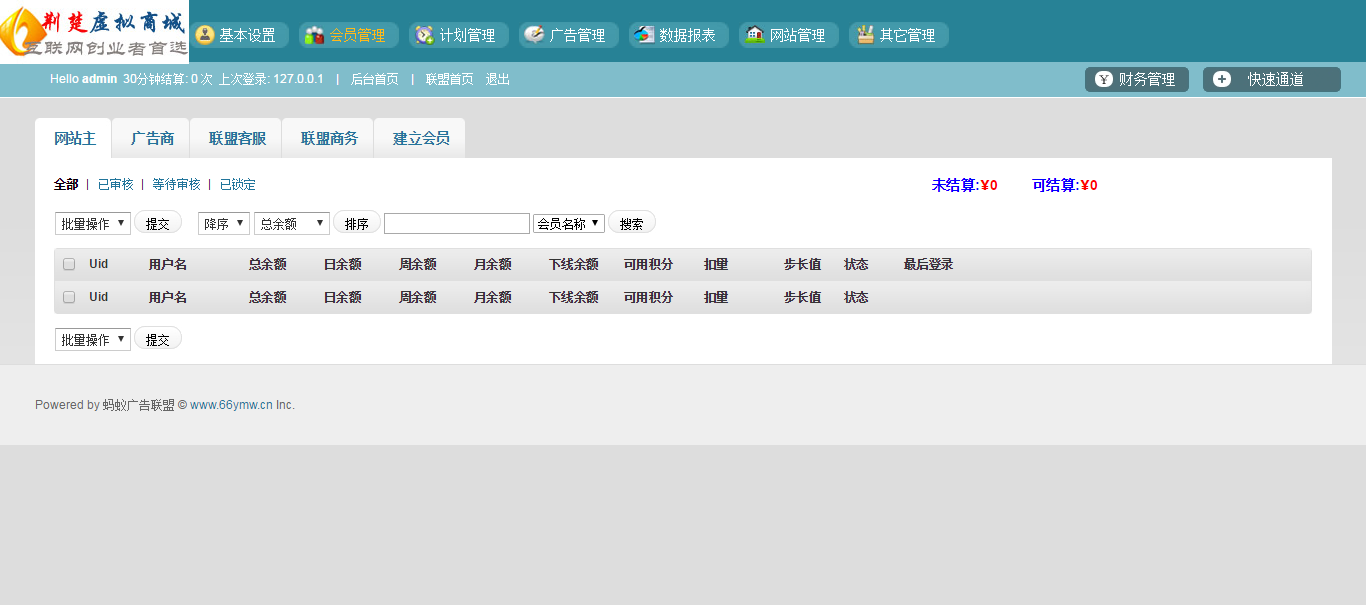Open the top 批量操作 dropdown

(x=93, y=223)
